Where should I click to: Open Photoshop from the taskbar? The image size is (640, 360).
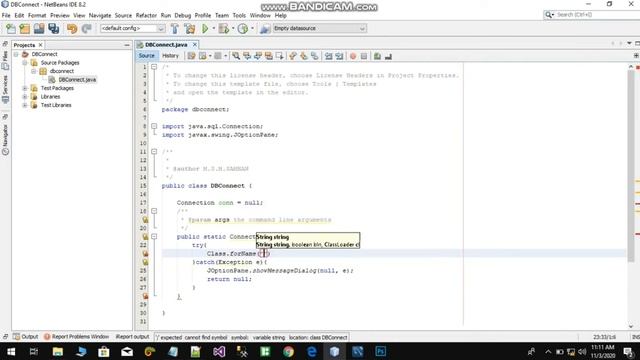tap(380, 351)
